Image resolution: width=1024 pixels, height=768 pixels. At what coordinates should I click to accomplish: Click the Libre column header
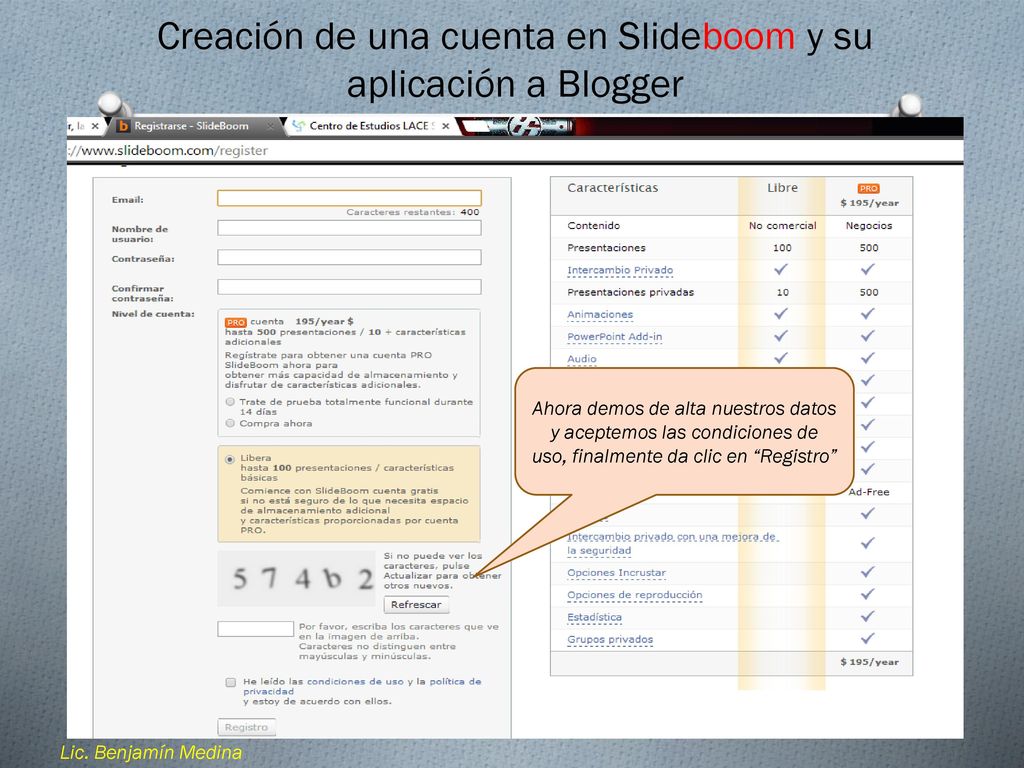tap(782, 188)
